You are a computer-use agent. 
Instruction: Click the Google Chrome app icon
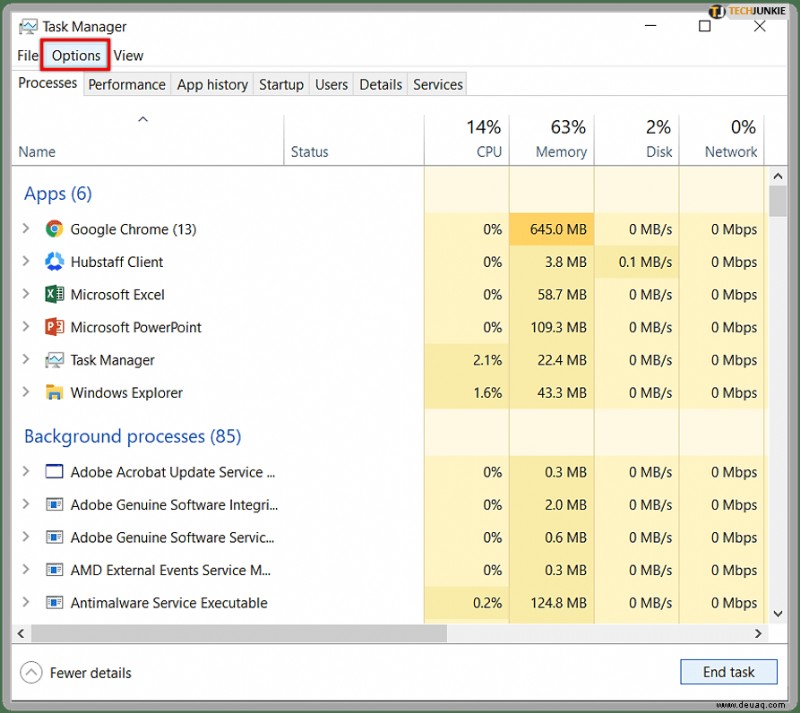[54, 229]
